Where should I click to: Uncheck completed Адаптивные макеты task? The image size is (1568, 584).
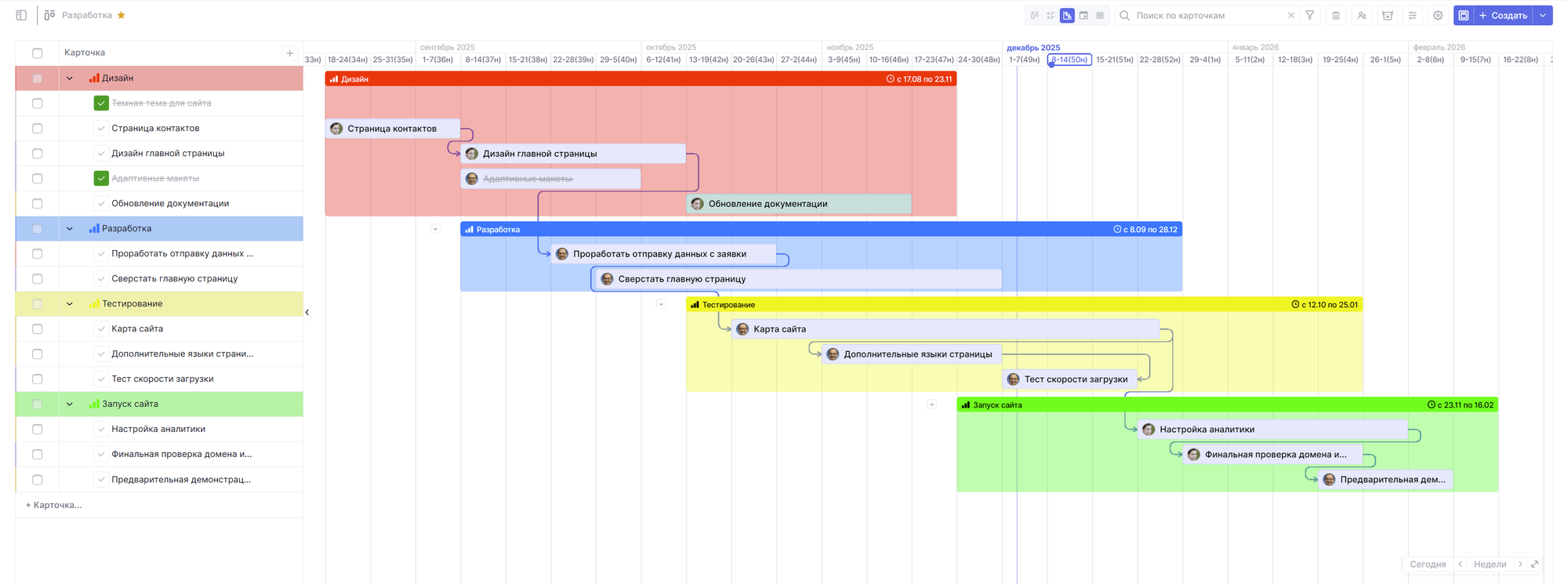click(x=101, y=179)
